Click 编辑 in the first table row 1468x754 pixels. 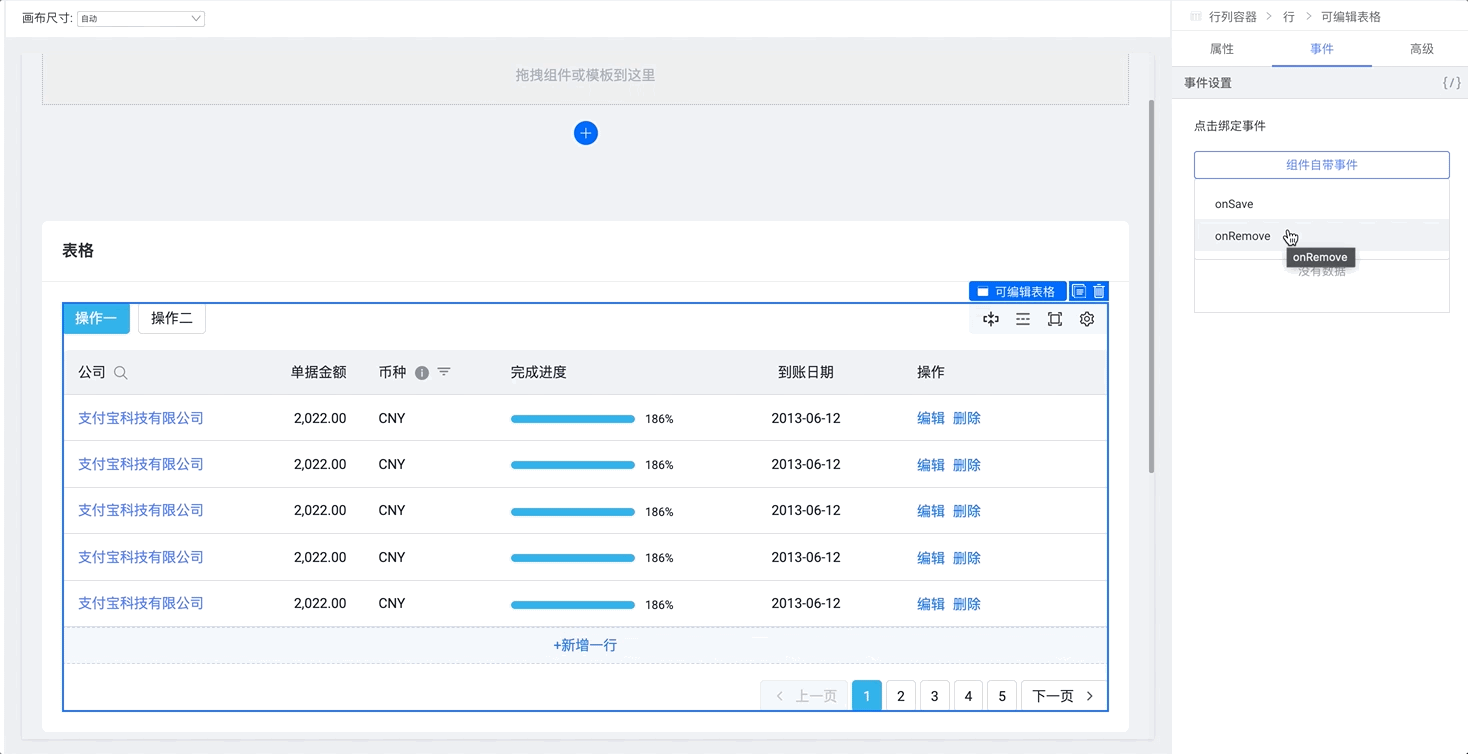pyautogui.click(x=931, y=418)
